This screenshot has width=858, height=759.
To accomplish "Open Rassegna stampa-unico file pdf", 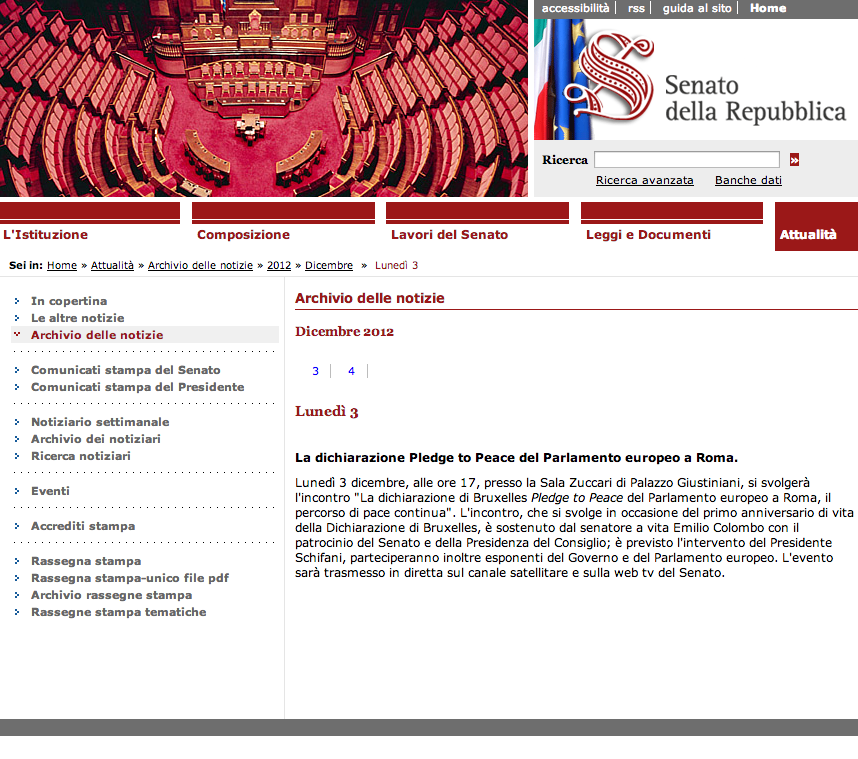I will (x=129, y=578).
